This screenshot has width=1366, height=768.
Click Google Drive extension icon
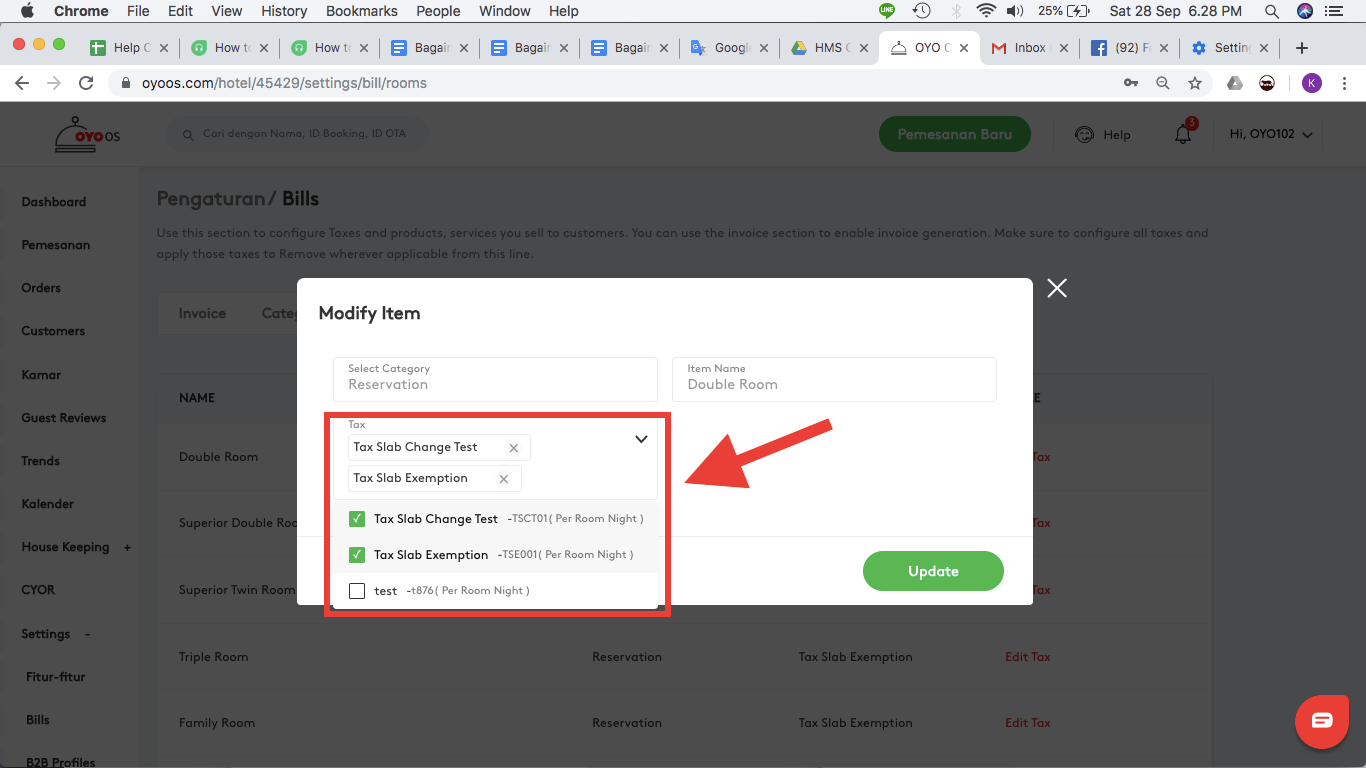click(x=1235, y=83)
